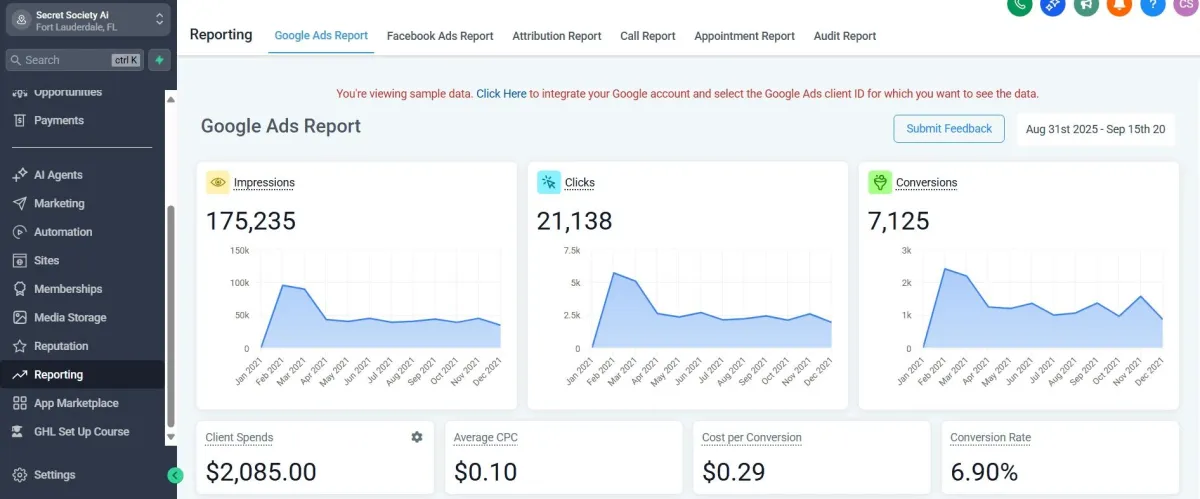Open the Marketing sidebar label
Screen dimensions: 1200x499
(x=59, y=203)
